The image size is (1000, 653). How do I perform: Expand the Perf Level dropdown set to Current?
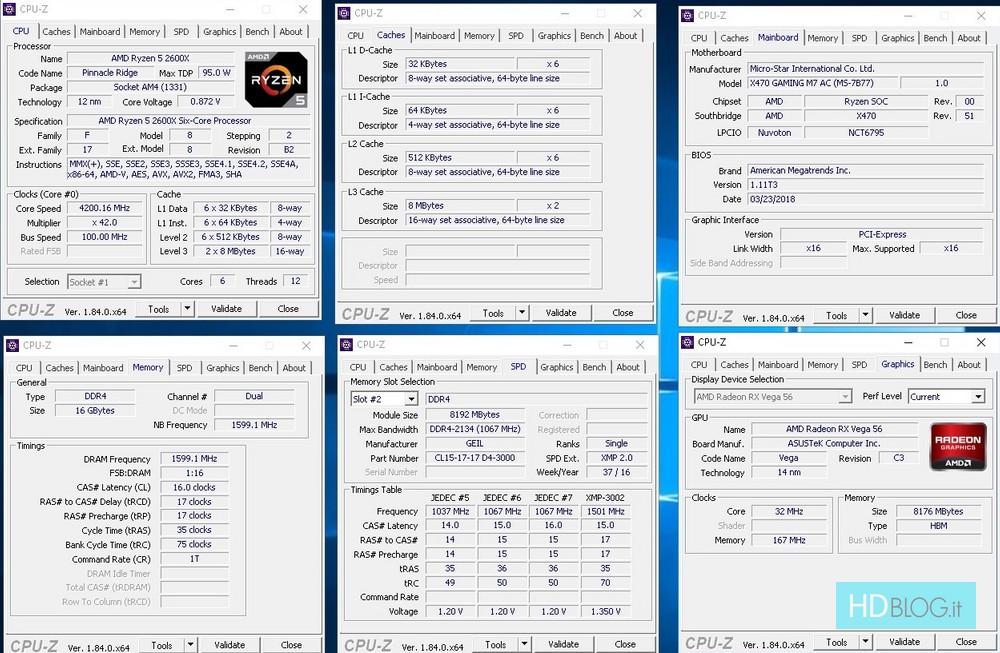(977, 397)
